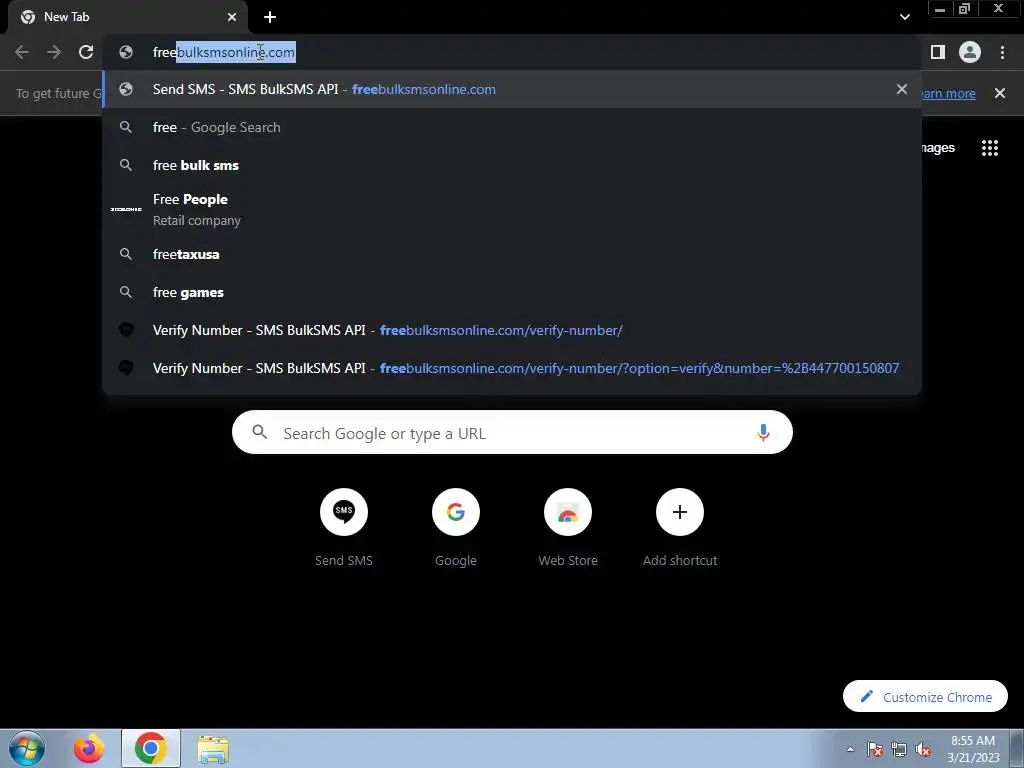Screen dimensions: 1024x768
Task: Open the clock showing 8:55 AM
Action: (x=973, y=749)
